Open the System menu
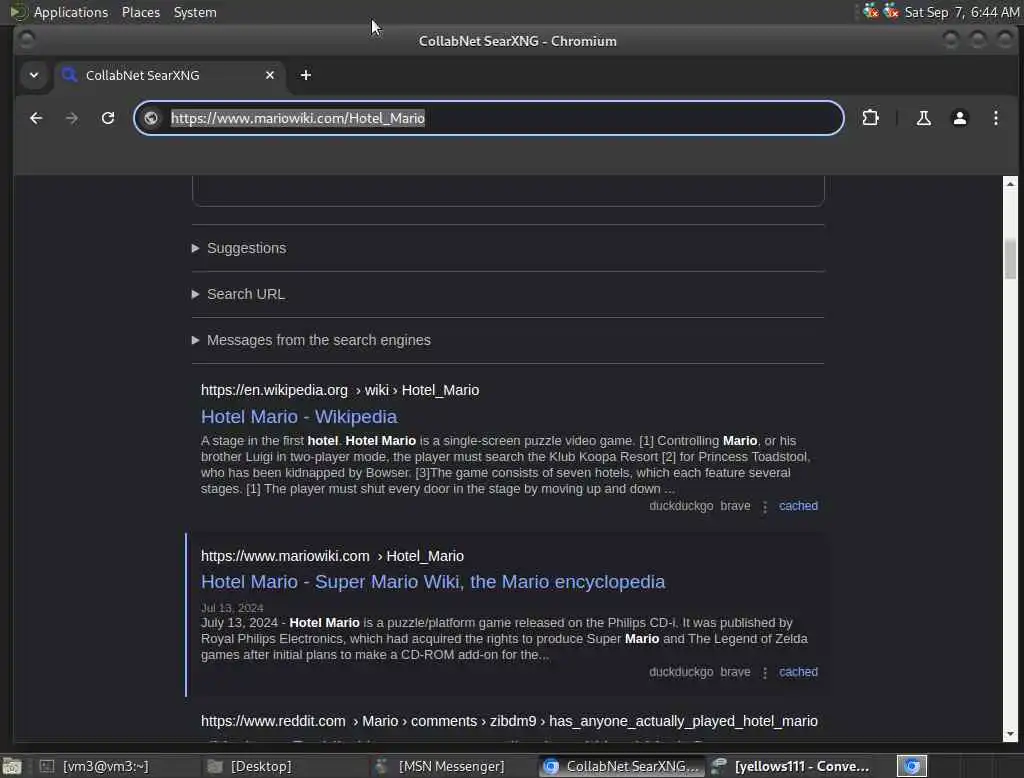1024x778 pixels. (195, 12)
